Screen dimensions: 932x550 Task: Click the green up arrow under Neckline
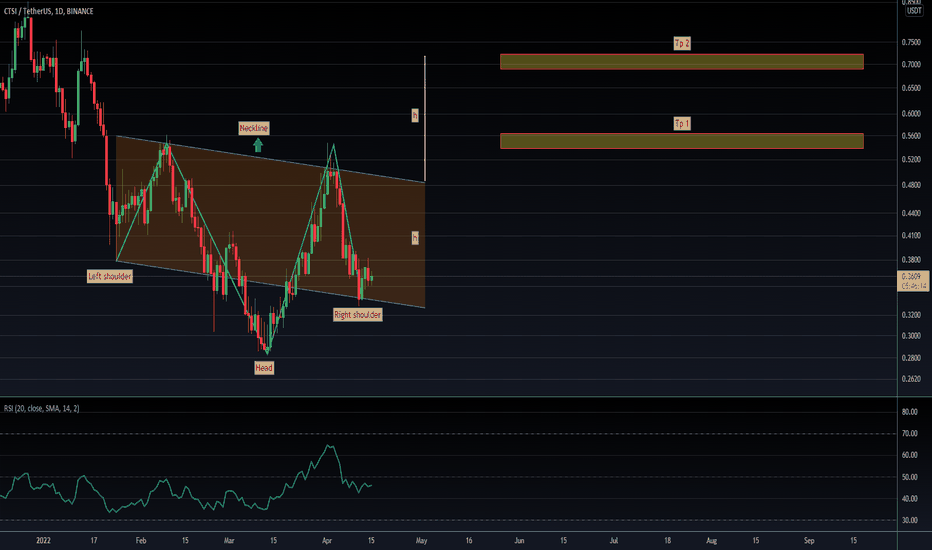[258, 146]
